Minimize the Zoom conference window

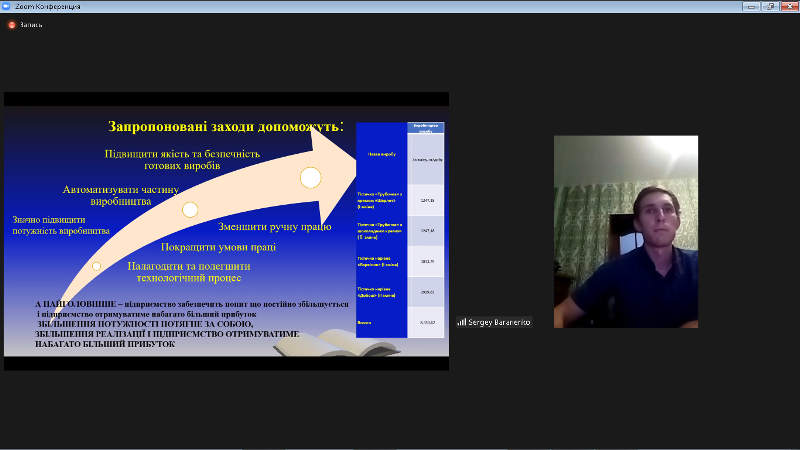pyautogui.click(x=751, y=6)
